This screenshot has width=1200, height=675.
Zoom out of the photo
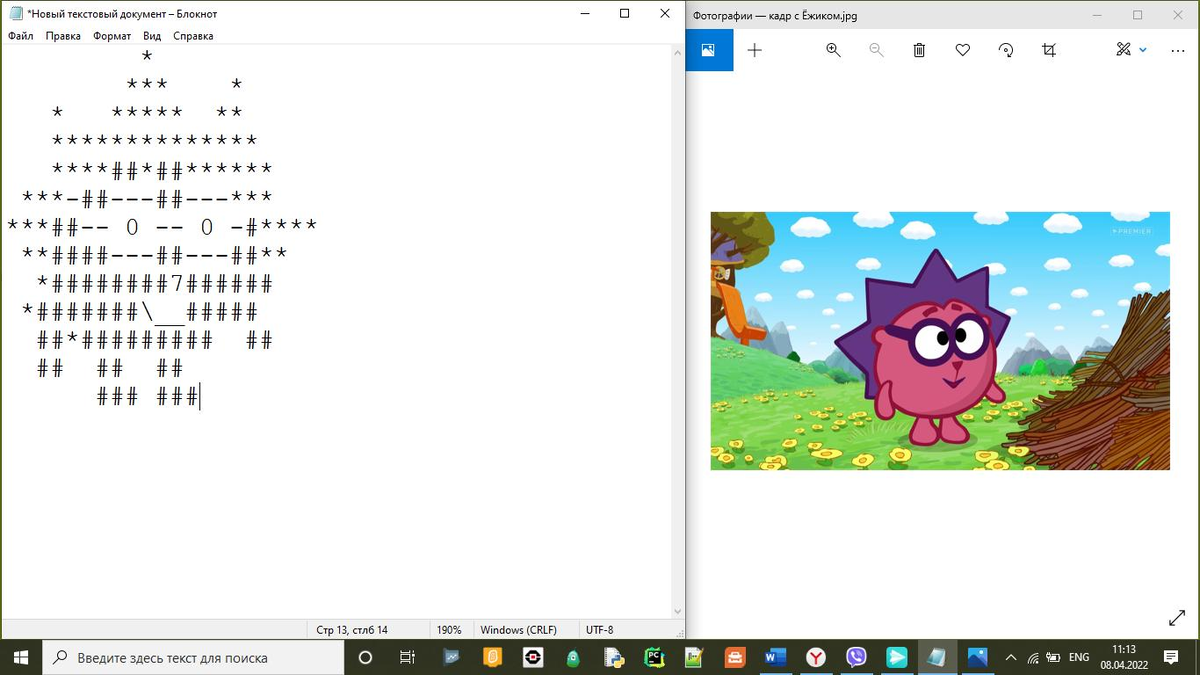click(x=876, y=50)
